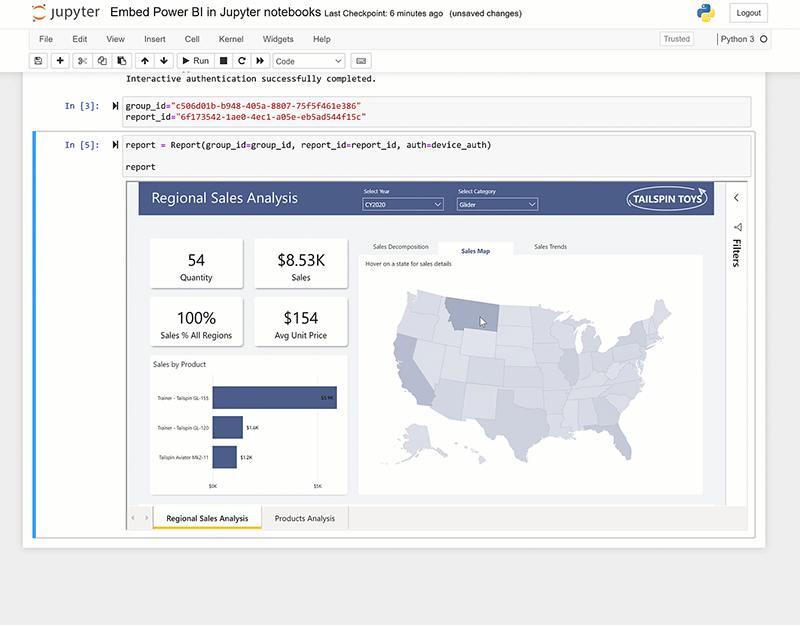The image size is (800, 625).
Task: Cut selected cells with scissors icon
Action: pyautogui.click(x=84, y=61)
